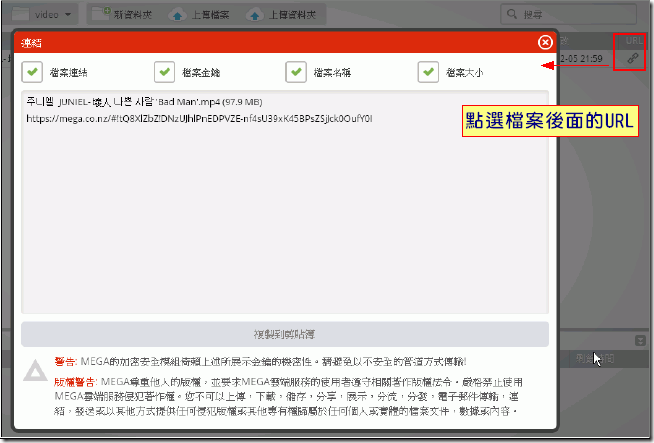This screenshot has width=654, height=443.
Task: Click the warning triangle icon
Action: [x=35, y=372]
